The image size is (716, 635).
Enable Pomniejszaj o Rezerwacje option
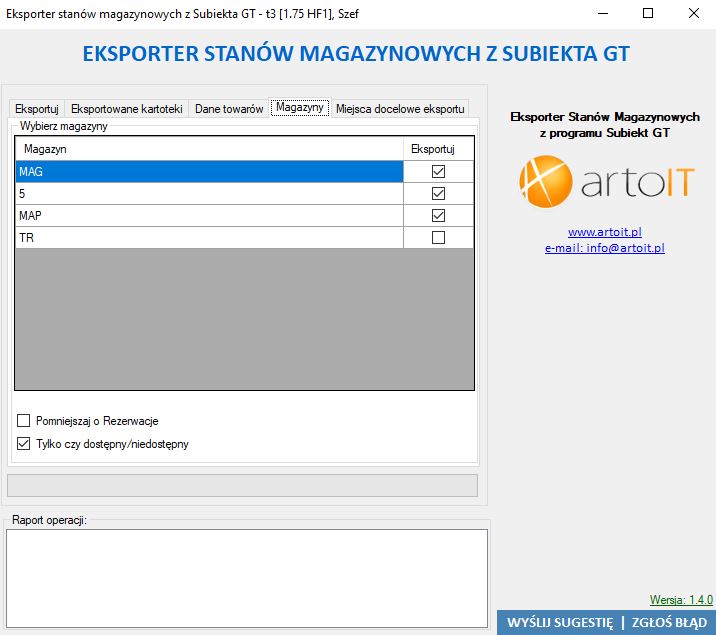click(x=24, y=421)
